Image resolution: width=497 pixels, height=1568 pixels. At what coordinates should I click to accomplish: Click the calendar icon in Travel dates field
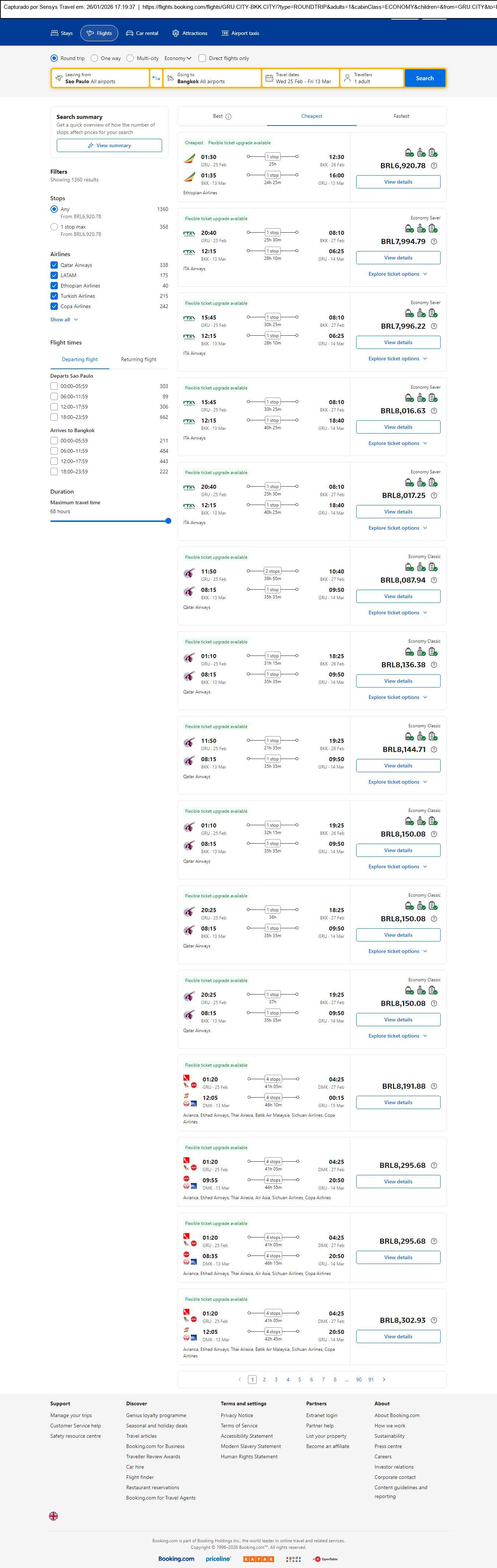pyautogui.click(x=269, y=78)
